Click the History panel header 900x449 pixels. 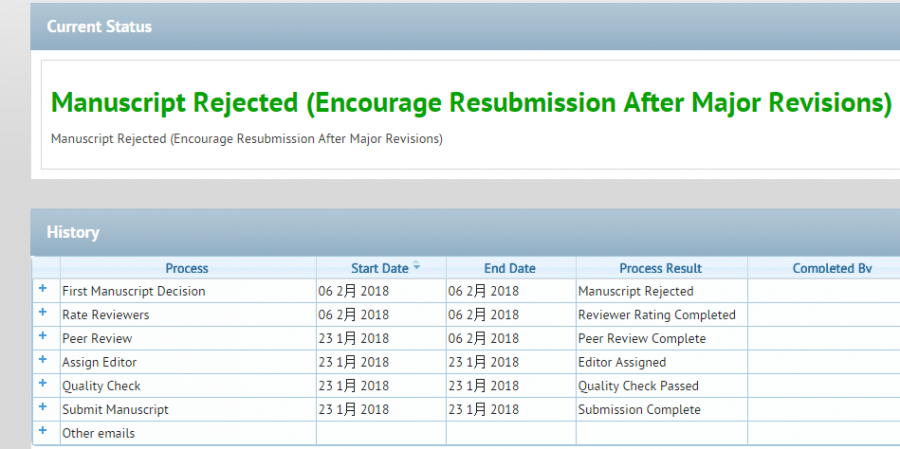[73, 232]
